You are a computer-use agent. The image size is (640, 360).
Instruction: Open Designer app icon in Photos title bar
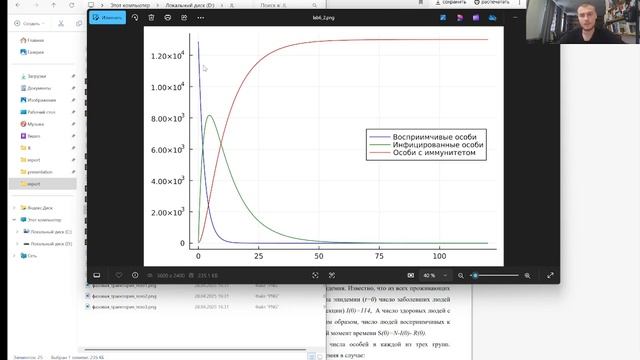tap(460, 18)
